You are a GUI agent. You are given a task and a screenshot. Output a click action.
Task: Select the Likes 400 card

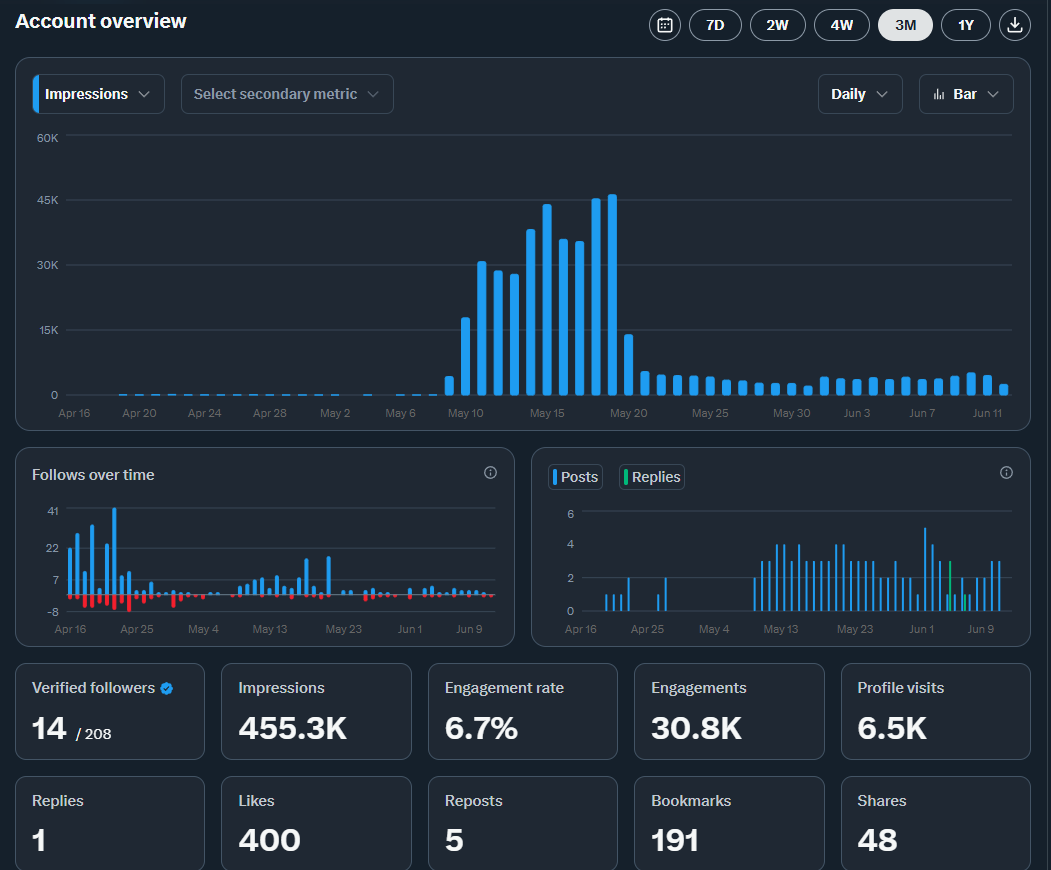point(316,823)
